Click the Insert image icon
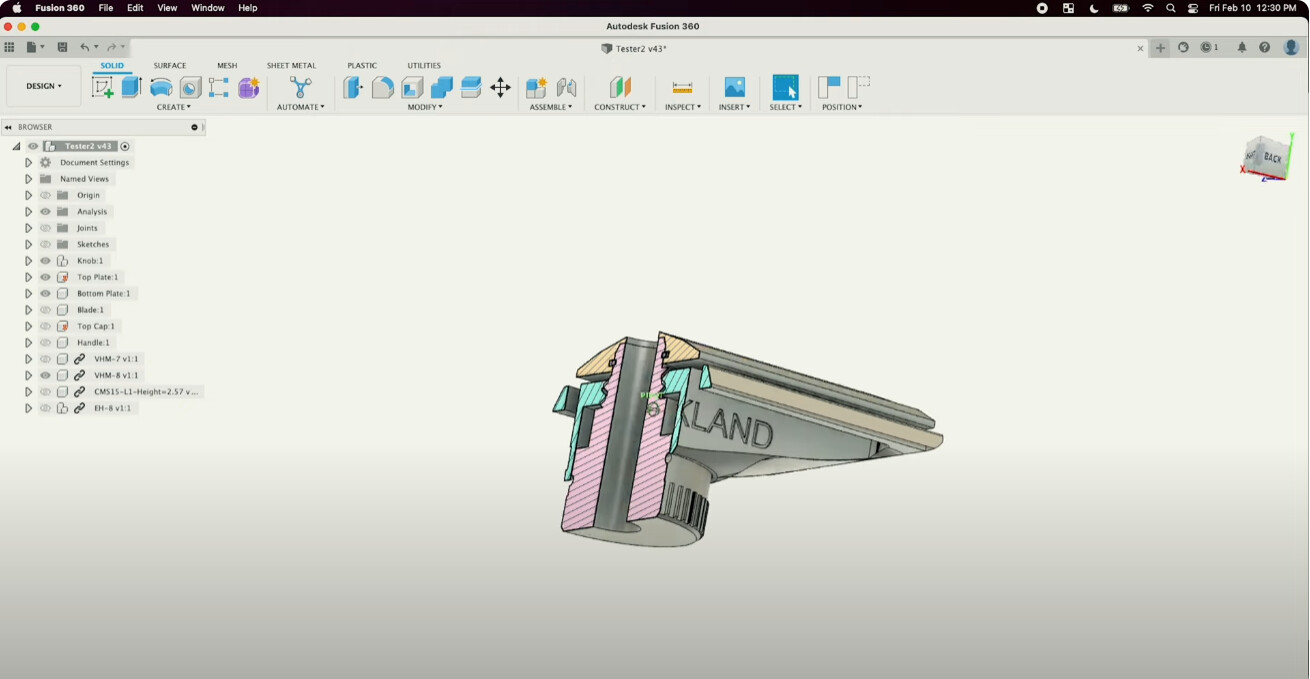 [x=734, y=88]
